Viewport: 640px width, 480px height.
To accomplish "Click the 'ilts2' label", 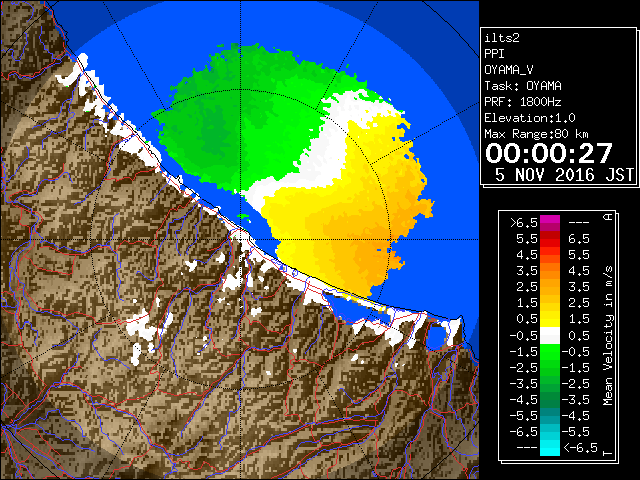I will click(x=502, y=38).
